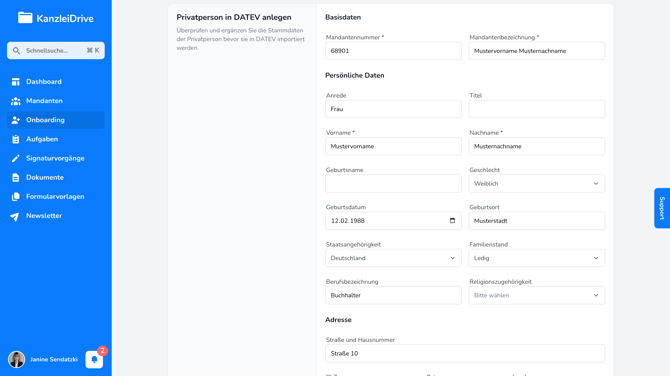Click the Persönliche Daten heading
The image size is (670, 376).
[x=355, y=75]
